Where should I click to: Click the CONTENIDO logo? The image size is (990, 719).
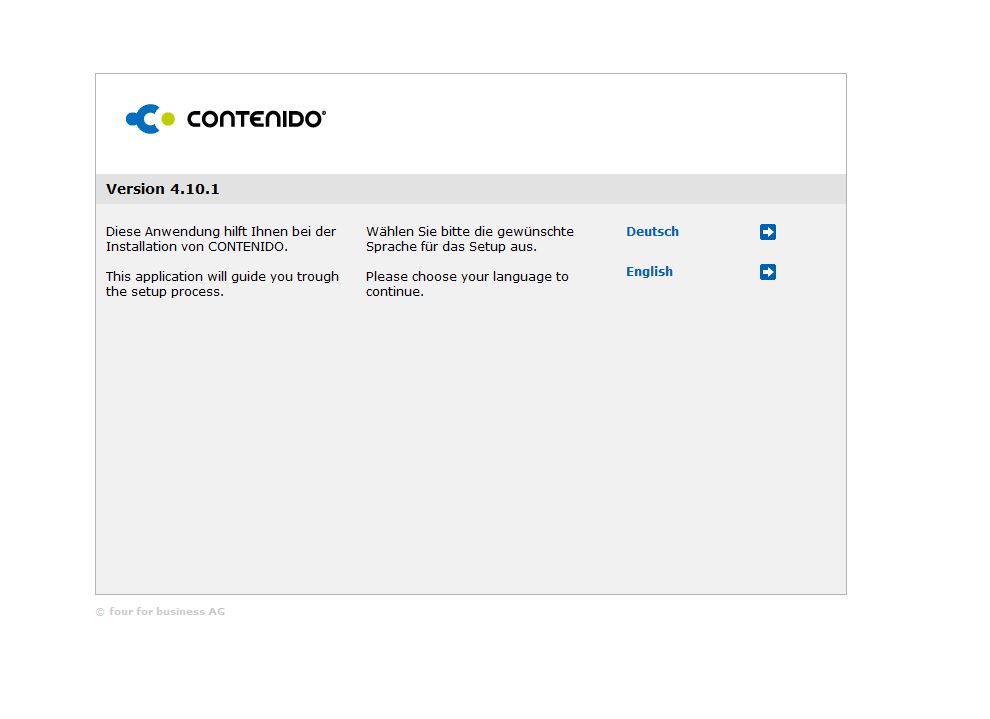(225, 119)
